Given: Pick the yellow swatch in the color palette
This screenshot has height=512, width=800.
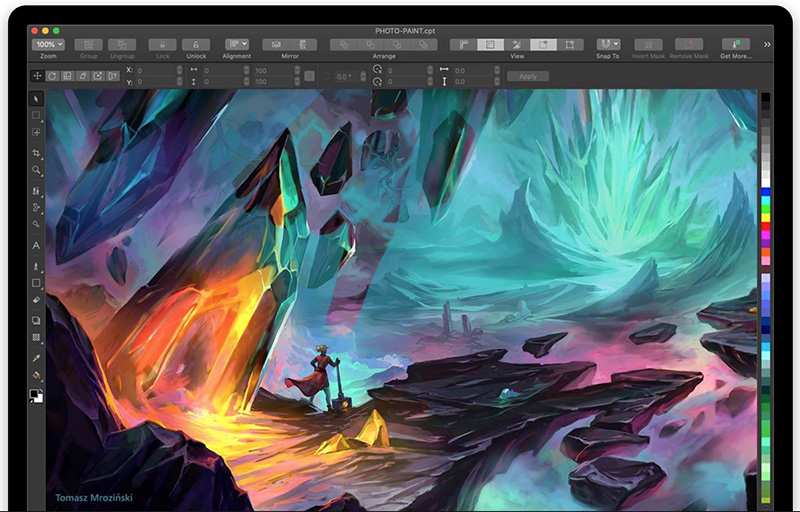Looking at the screenshot, I should pyautogui.click(x=766, y=217).
